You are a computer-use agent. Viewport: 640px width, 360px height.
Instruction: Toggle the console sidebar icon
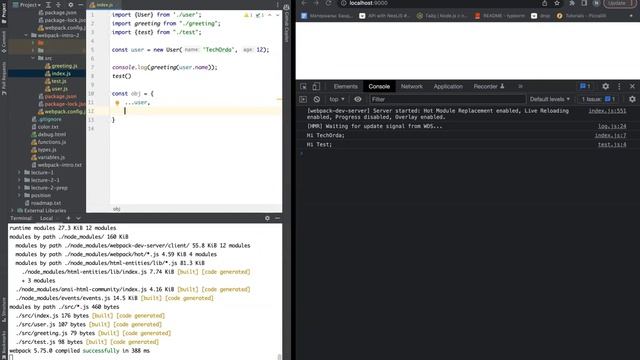coord(303,99)
